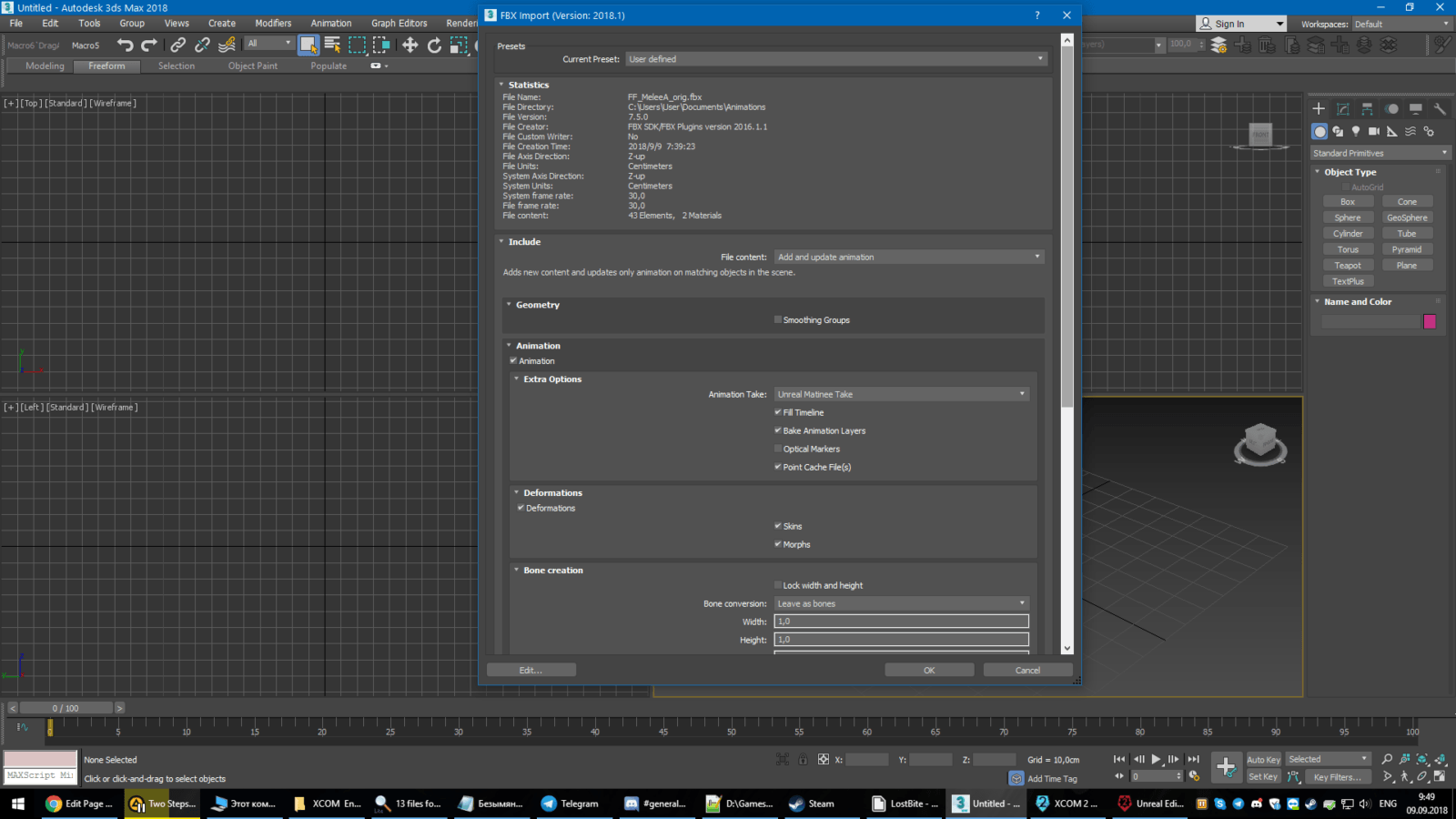Toggle Bake Animation Layers checkbox

tap(778, 430)
